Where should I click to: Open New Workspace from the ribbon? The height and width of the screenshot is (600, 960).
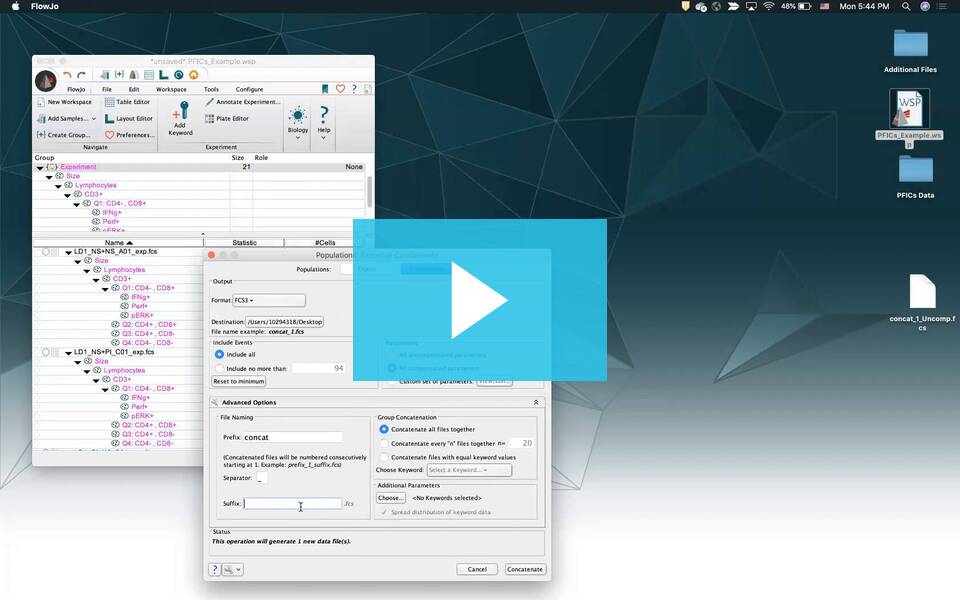point(64,102)
